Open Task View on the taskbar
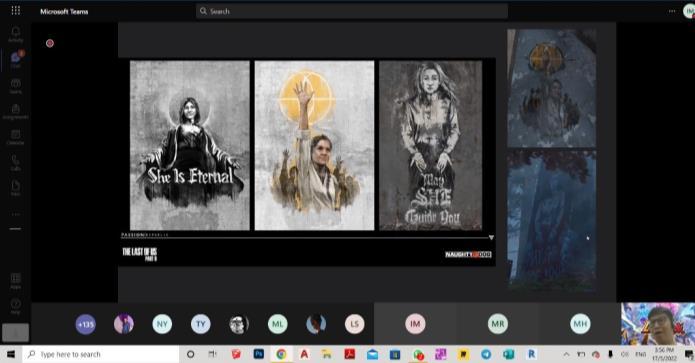Image resolution: width=695 pixels, height=363 pixels. click(213, 354)
